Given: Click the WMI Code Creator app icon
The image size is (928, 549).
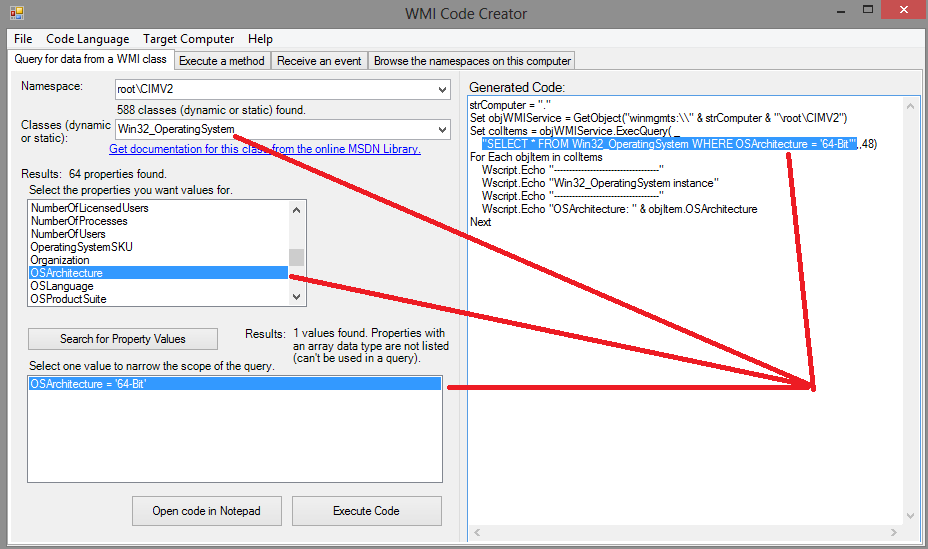Looking at the screenshot, I should (17, 12).
